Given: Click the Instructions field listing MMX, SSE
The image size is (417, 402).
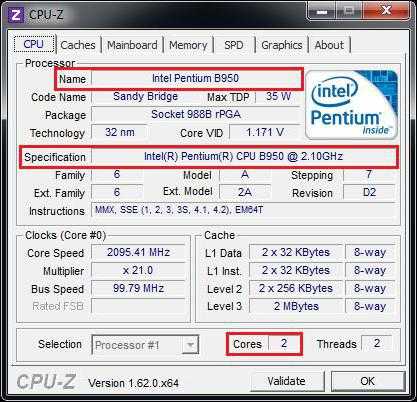Looking at the screenshot, I should click(243, 210).
